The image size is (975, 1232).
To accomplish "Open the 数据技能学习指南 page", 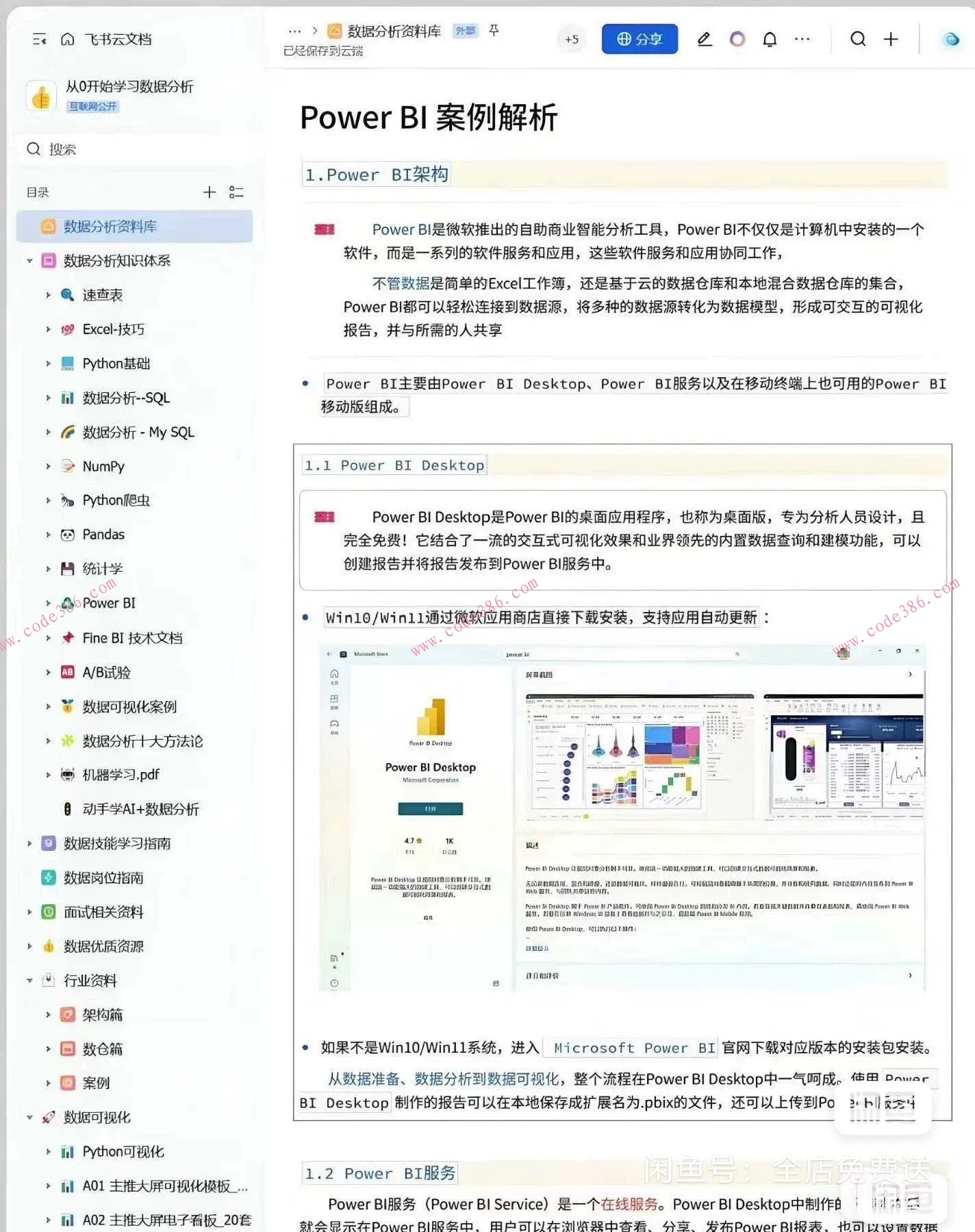I will coord(117,843).
